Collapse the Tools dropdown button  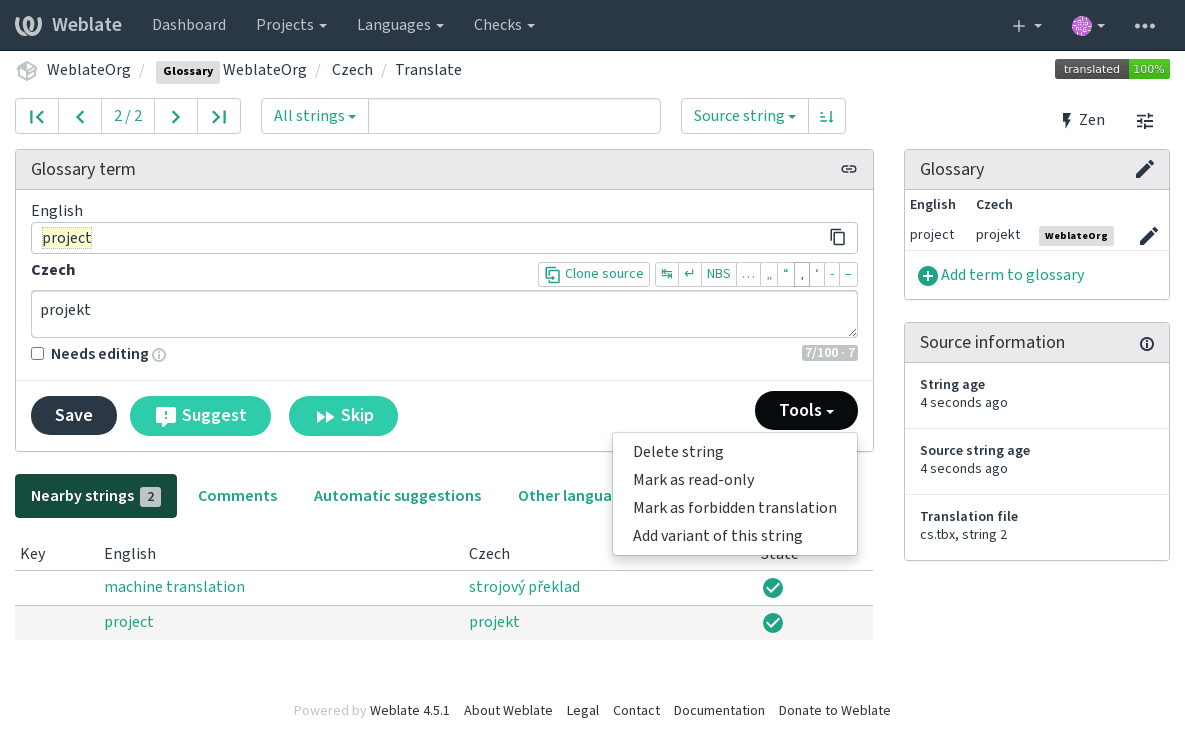pos(806,410)
